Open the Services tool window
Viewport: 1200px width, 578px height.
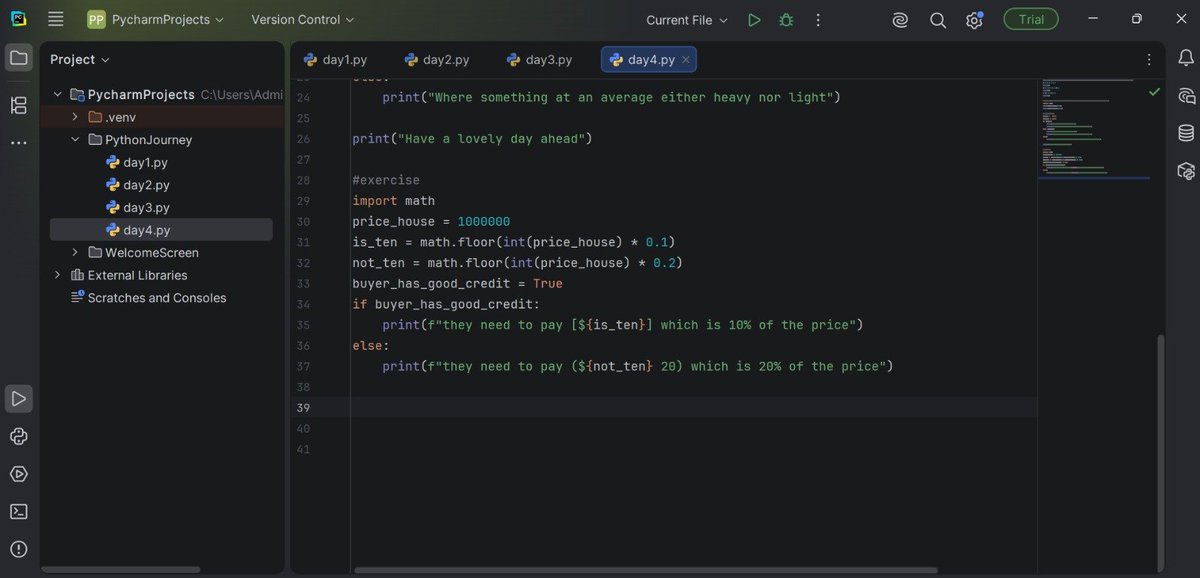click(18, 474)
